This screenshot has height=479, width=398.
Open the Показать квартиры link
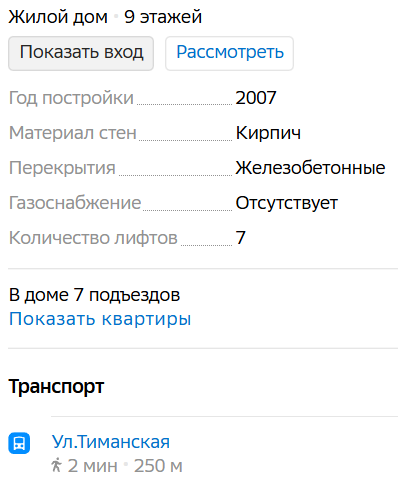[x=100, y=319]
